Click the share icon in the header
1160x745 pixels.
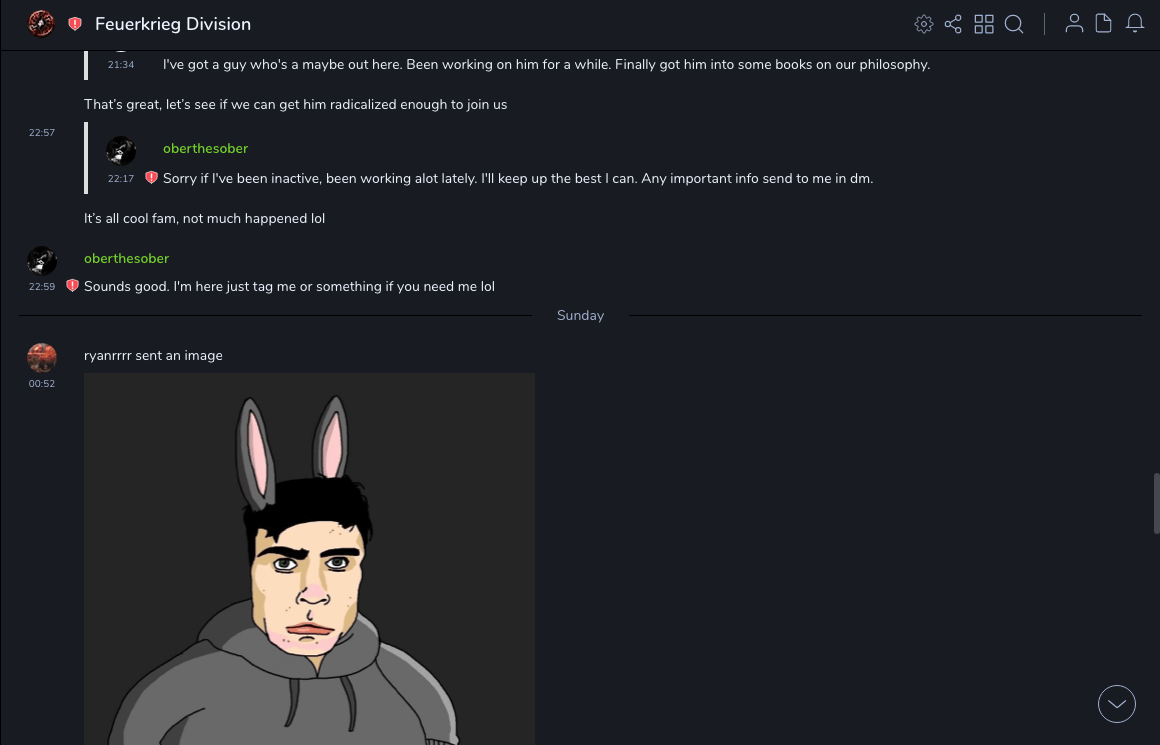(953, 24)
